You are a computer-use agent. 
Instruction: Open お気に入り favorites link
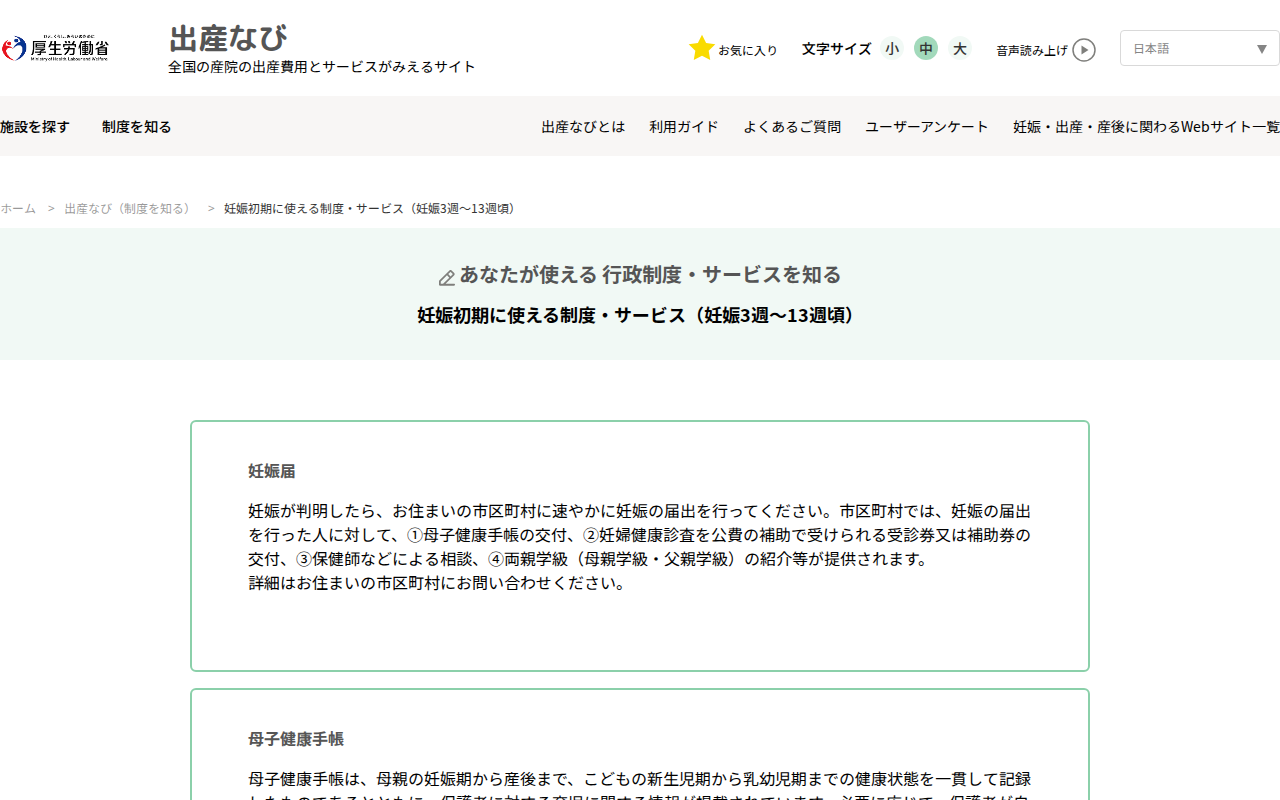click(747, 50)
